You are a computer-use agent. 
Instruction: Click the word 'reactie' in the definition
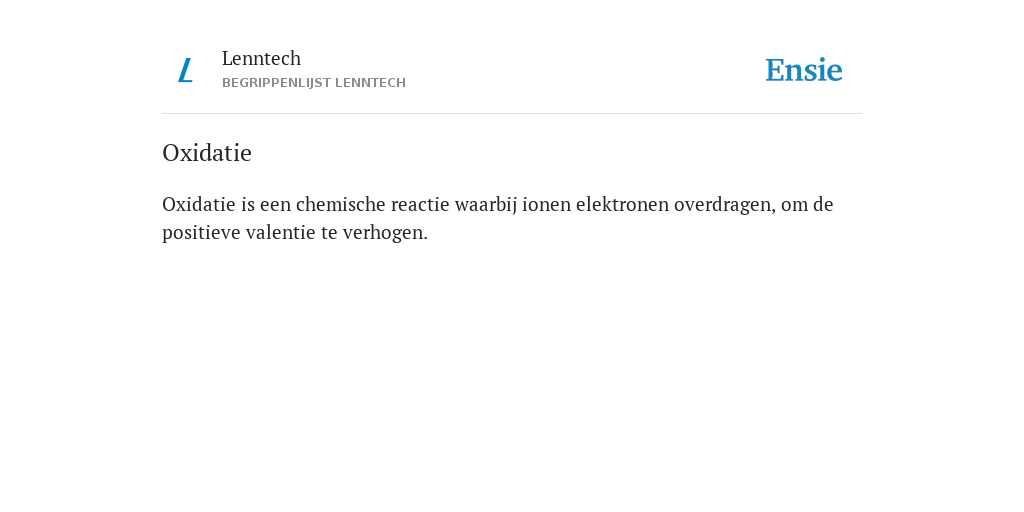click(x=421, y=204)
